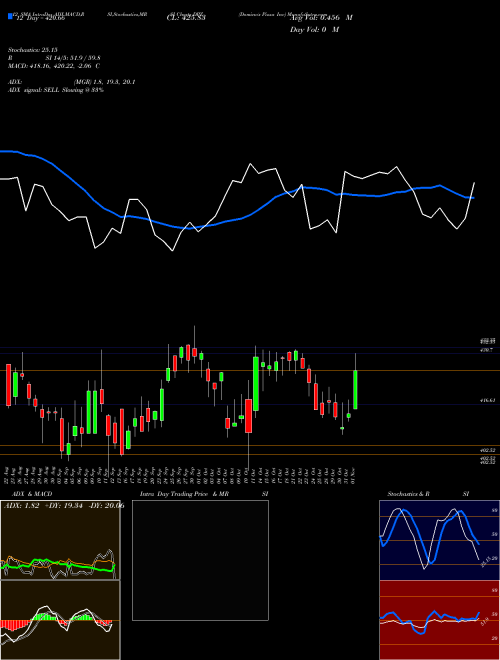The image size is (500, 660).
Task: Select the MACD: 418.16, 420.22 values line
Action: (54, 66)
